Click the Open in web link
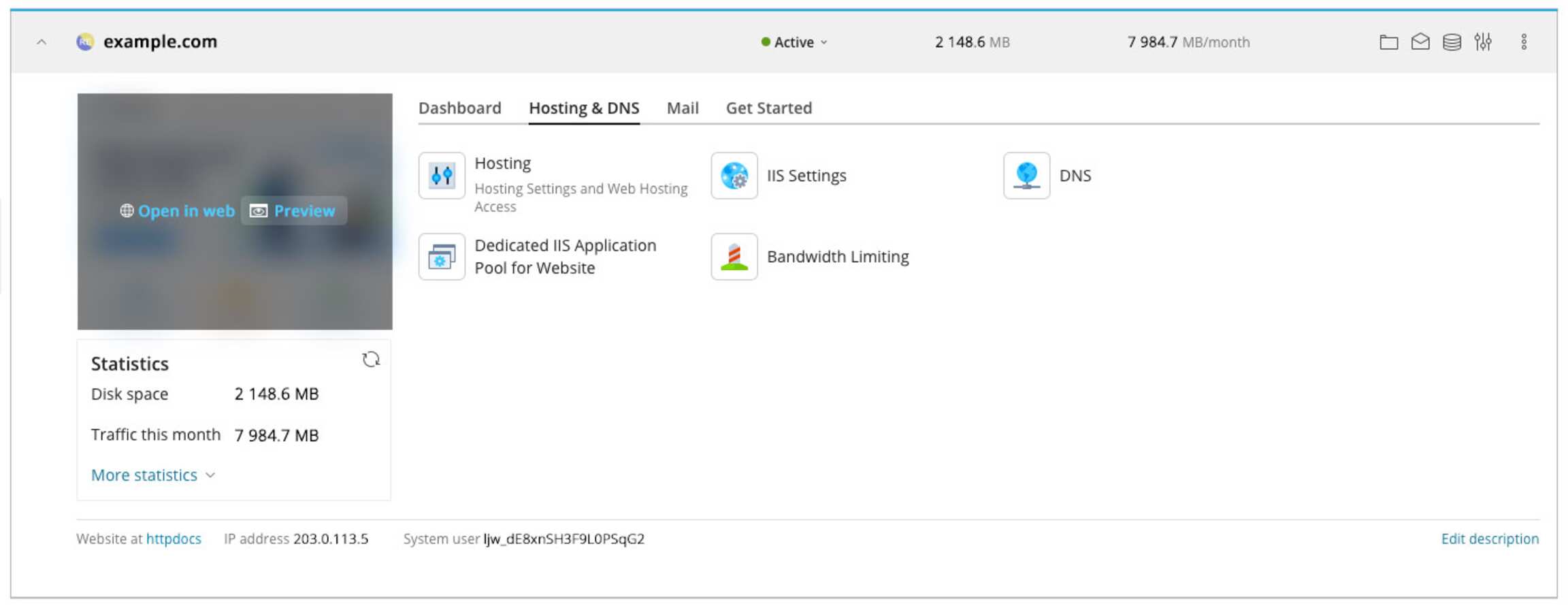Image resolution: width=1568 pixels, height=608 pixels. coord(178,211)
